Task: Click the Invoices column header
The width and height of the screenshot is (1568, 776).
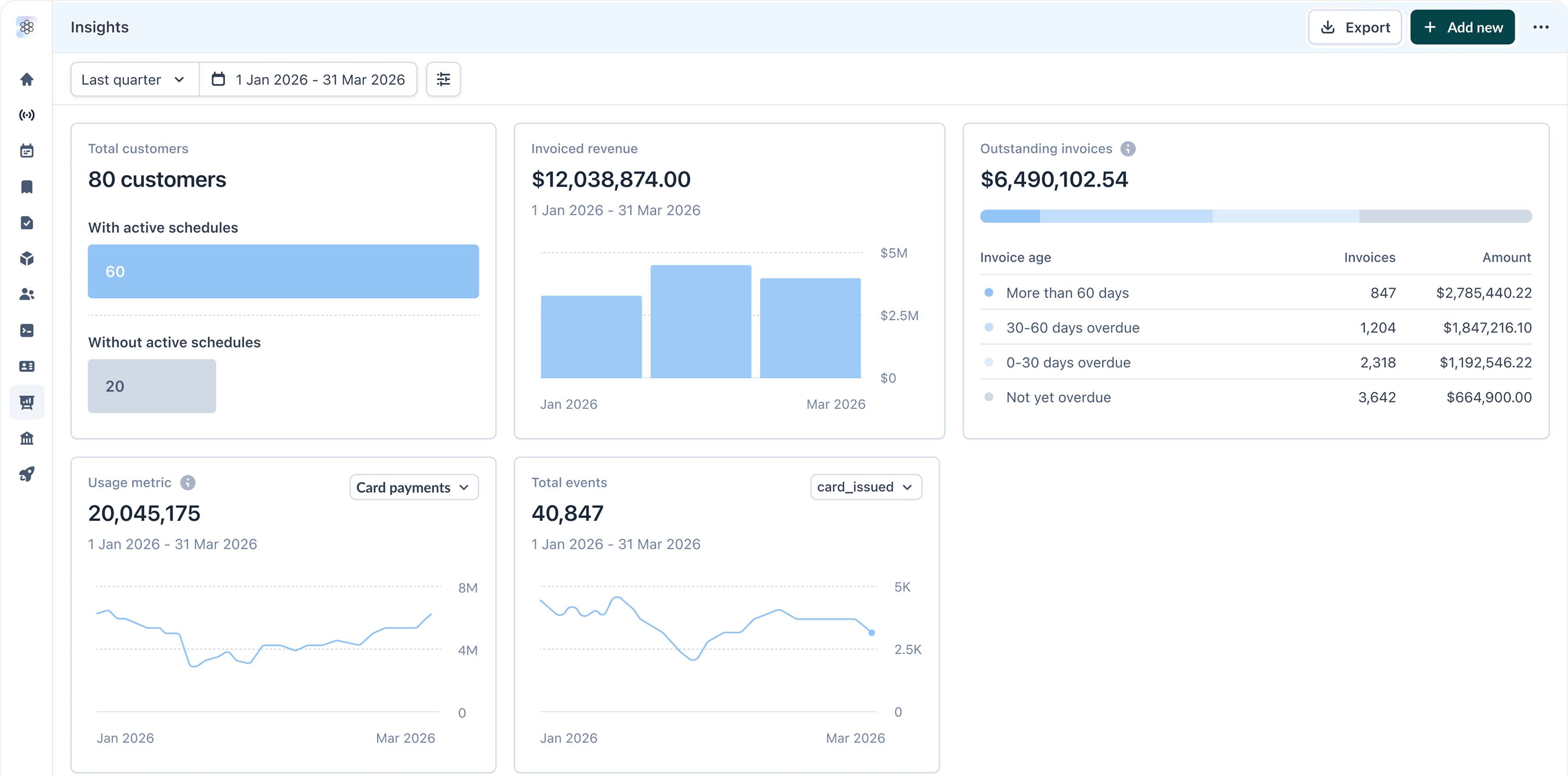Action: (1369, 258)
